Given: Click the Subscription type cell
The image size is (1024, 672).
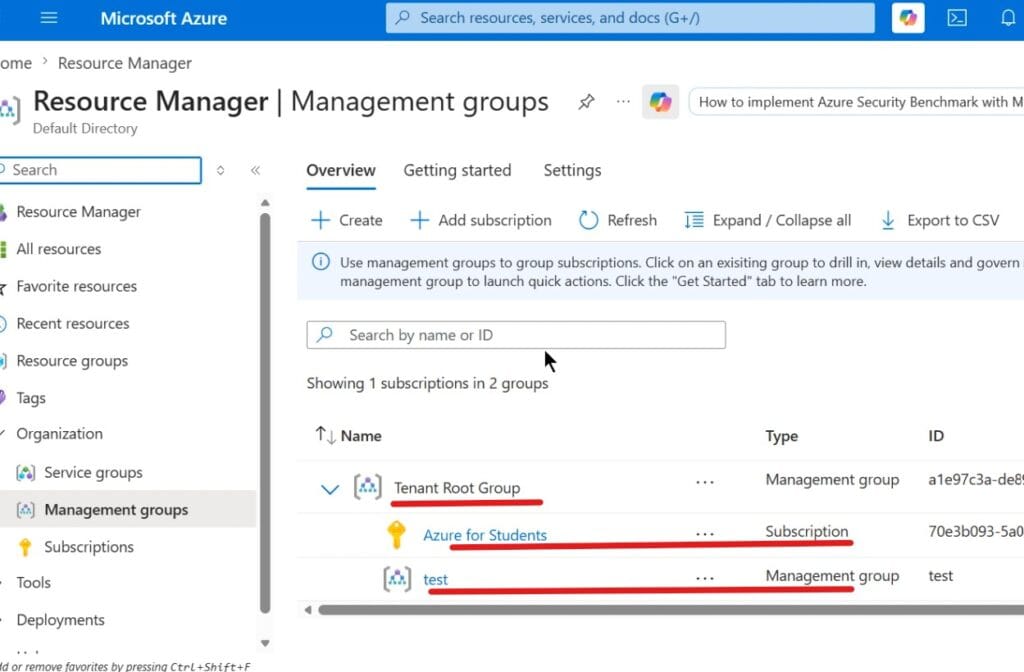Looking at the screenshot, I should tap(807, 532).
